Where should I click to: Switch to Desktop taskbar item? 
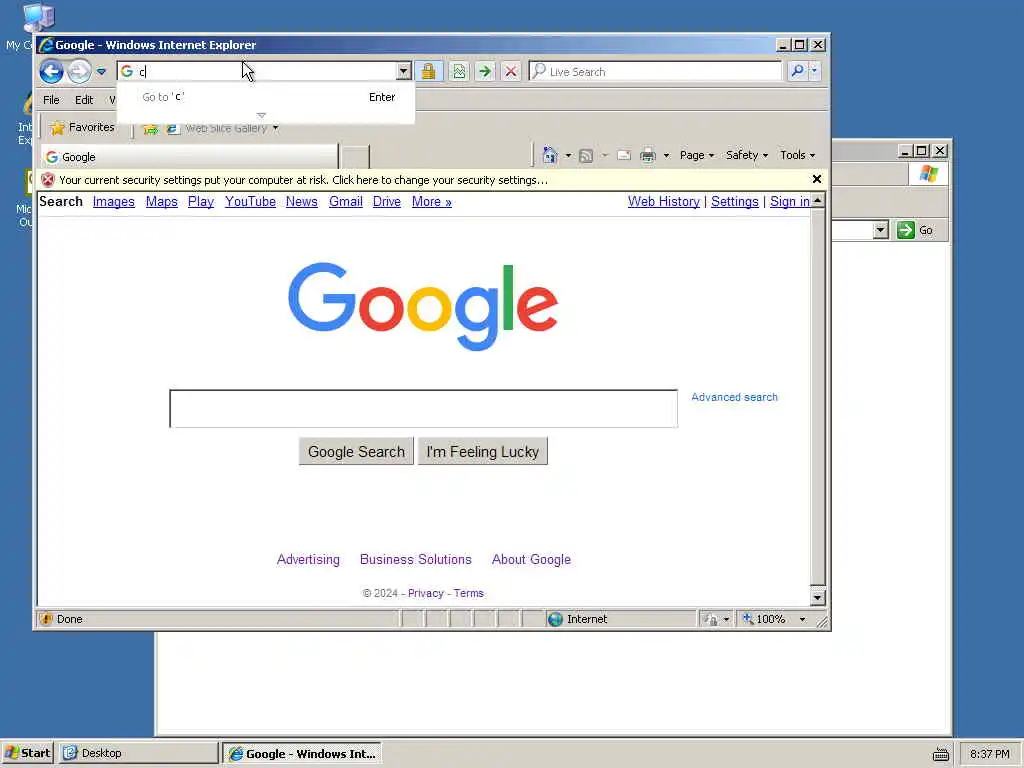tap(138, 753)
